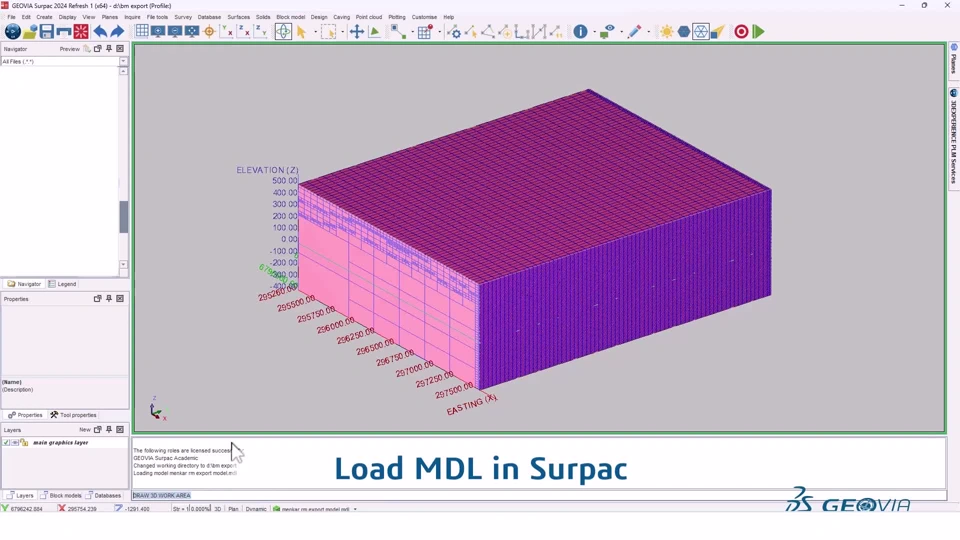
Task: Click Preview in Navigator header
Action: pyautogui.click(x=69, y=49)
